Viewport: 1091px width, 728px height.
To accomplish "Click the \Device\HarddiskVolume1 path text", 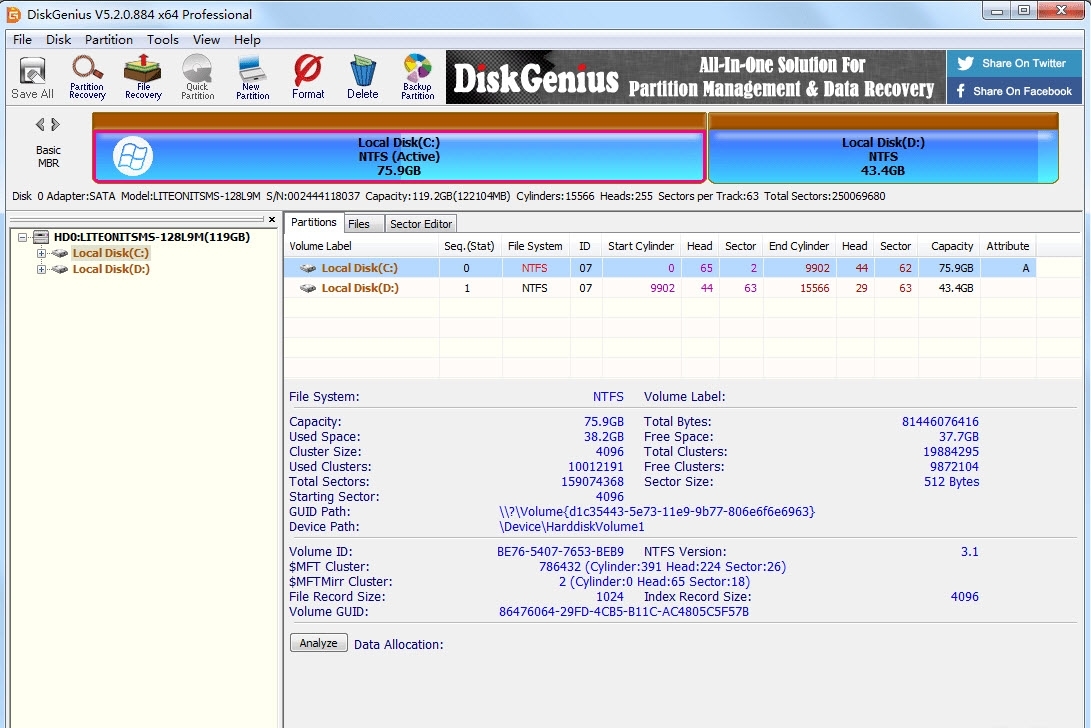I will click(x=571, y=527).
